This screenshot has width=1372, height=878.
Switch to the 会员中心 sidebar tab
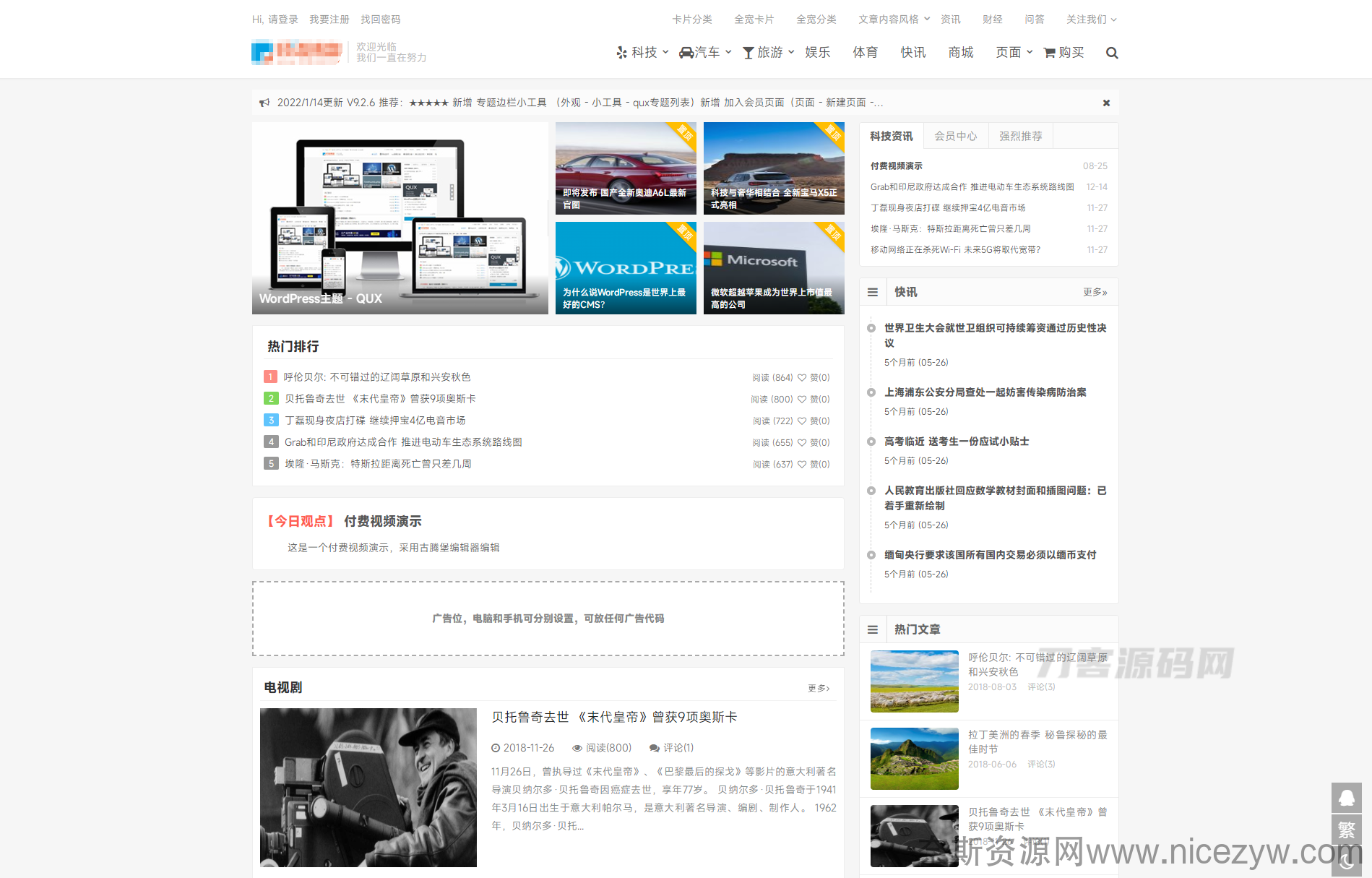(955, 137)
